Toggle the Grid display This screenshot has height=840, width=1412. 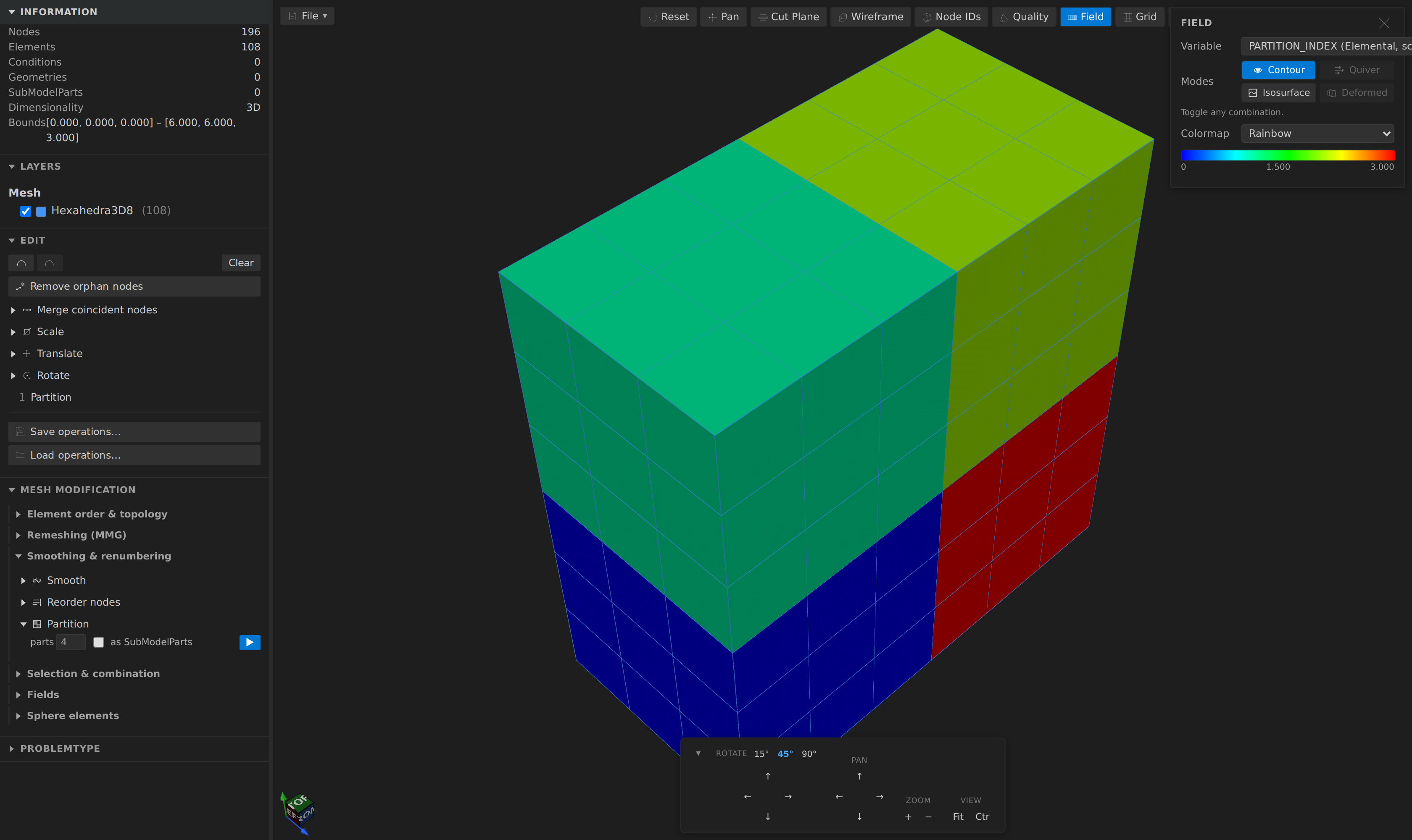[1140, 16]
